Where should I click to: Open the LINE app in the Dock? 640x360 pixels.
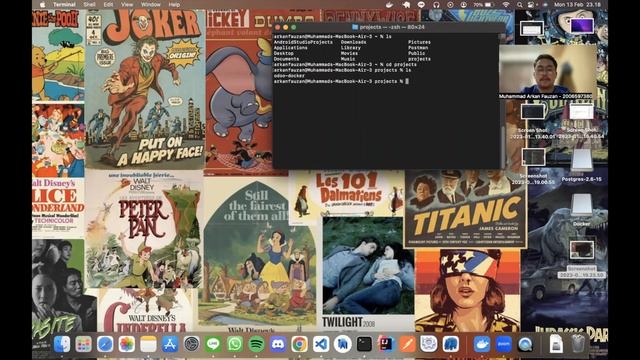pyautogui.click(x=213, y=344)
